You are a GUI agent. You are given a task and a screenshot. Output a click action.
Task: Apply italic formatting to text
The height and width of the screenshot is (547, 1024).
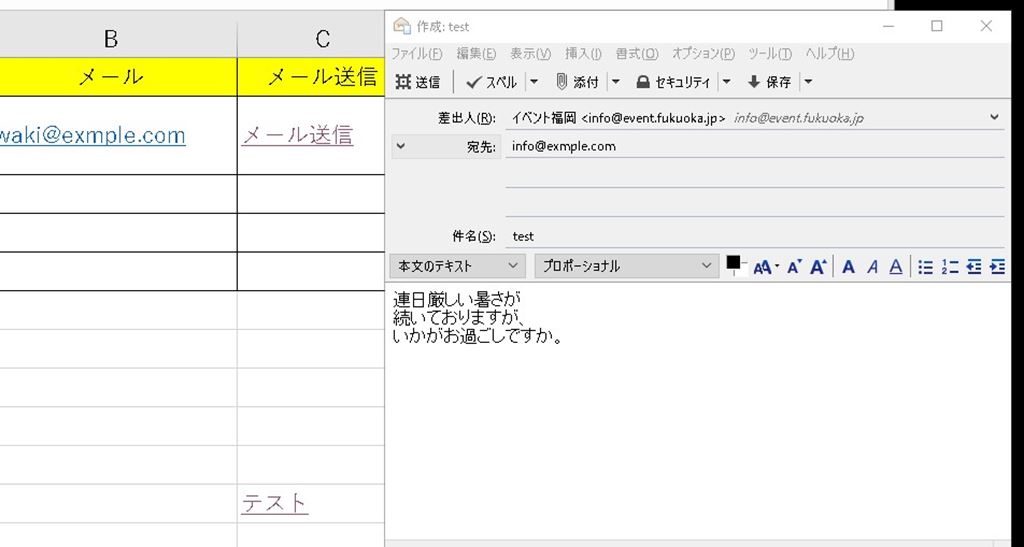(x=872, y=266)
